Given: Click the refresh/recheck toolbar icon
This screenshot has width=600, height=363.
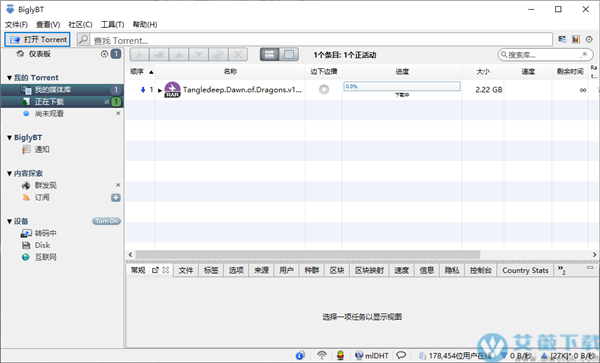Looking at the screenshot, I should (218, 55).
